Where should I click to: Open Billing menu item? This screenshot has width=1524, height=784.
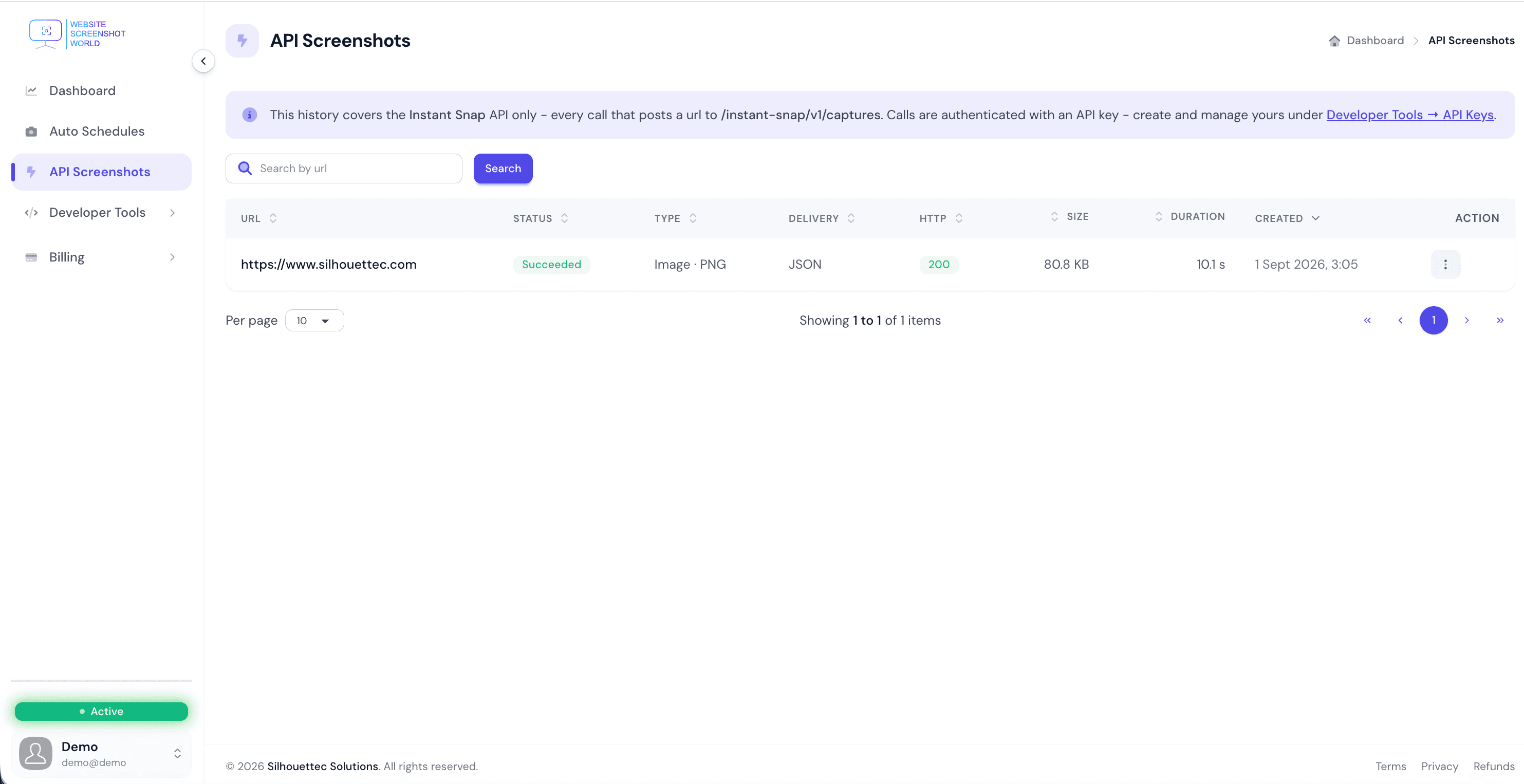click(x=101, y=257)
